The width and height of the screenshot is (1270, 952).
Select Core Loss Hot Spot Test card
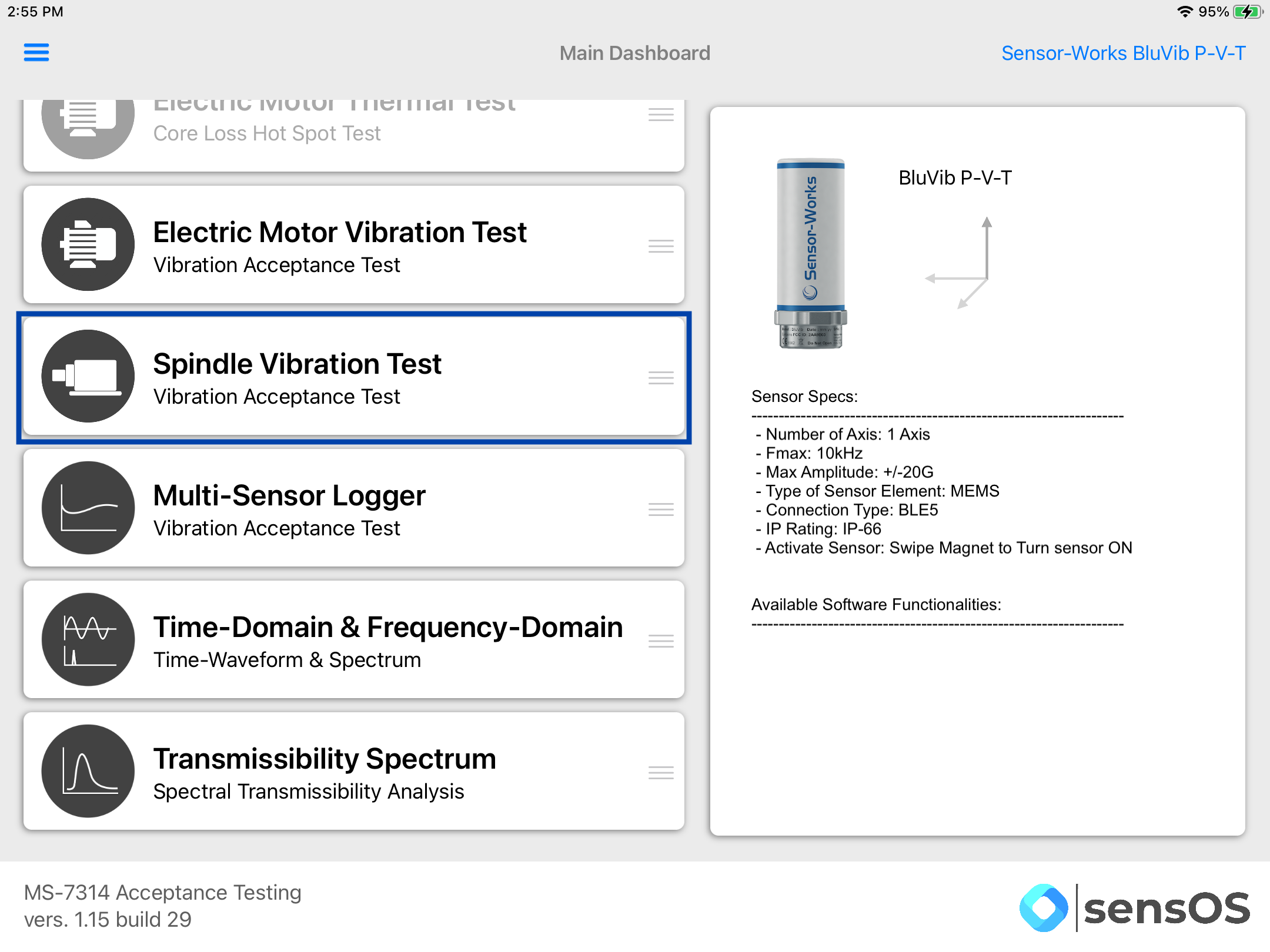pos(354,135)
